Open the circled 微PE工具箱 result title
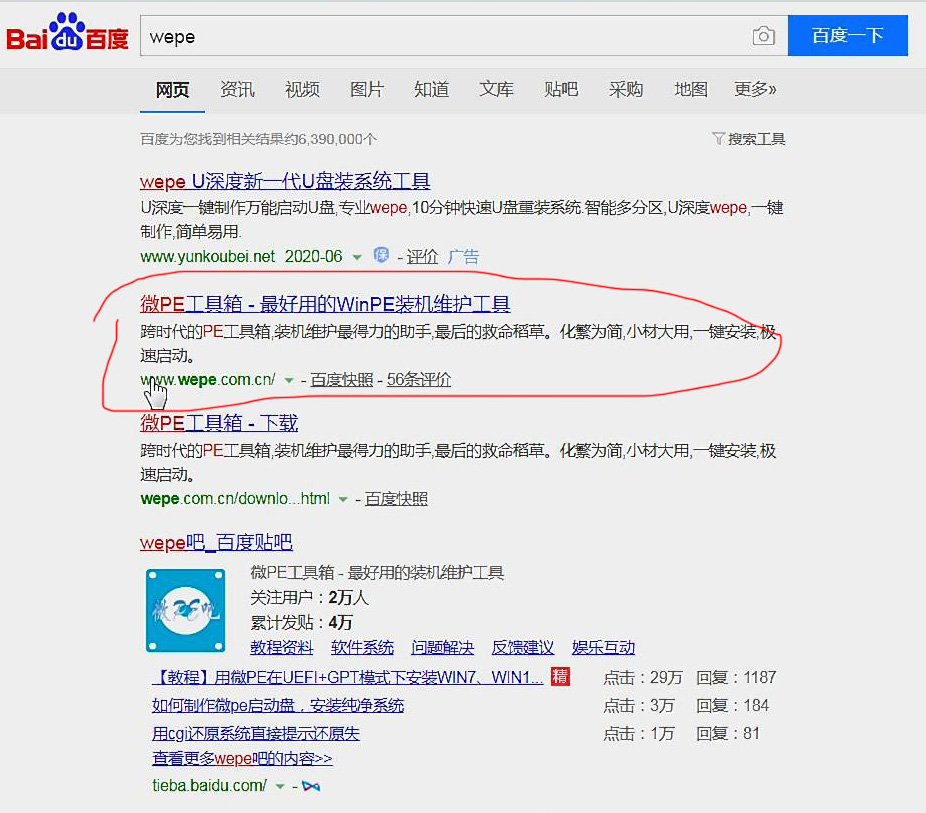Screen dimensions: 926x813 click(x=324, y=304)
